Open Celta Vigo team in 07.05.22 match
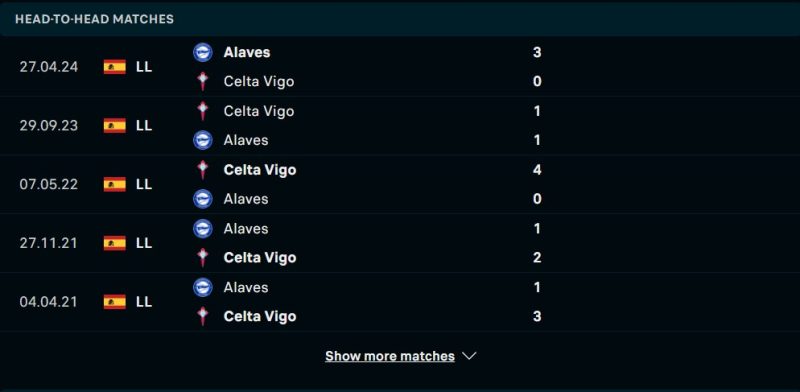The height and width of the screenshot is (392, 800). pos(260,170)
